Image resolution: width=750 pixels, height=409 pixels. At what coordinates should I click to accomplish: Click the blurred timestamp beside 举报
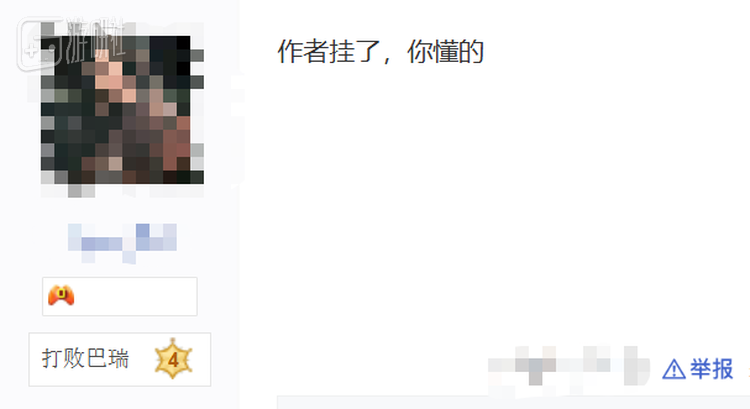(569, 366)
